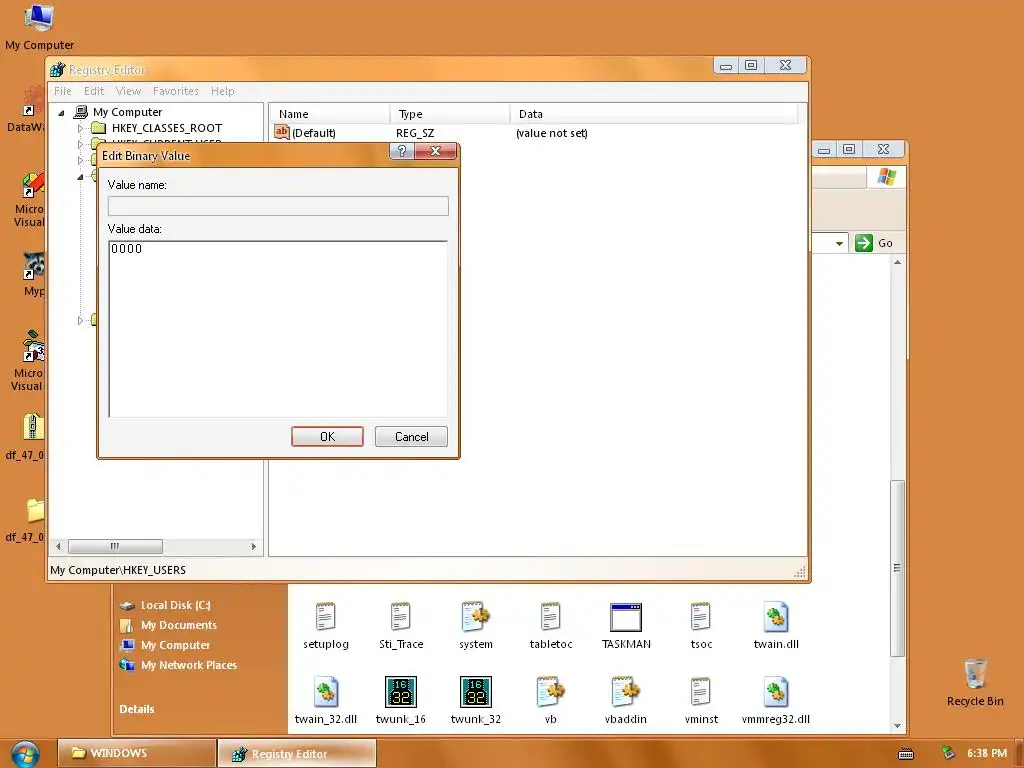Click the (Default) string value icon
The width and height of the screenshot is (1024, 768).
tap(281, 133)
